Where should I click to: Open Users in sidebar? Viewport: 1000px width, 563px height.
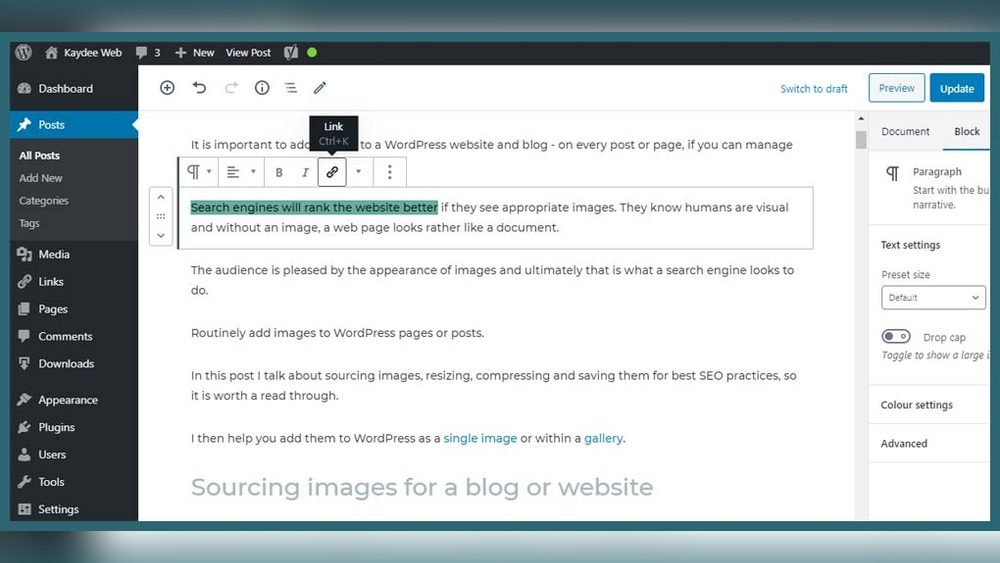click(x=73, y=455)
